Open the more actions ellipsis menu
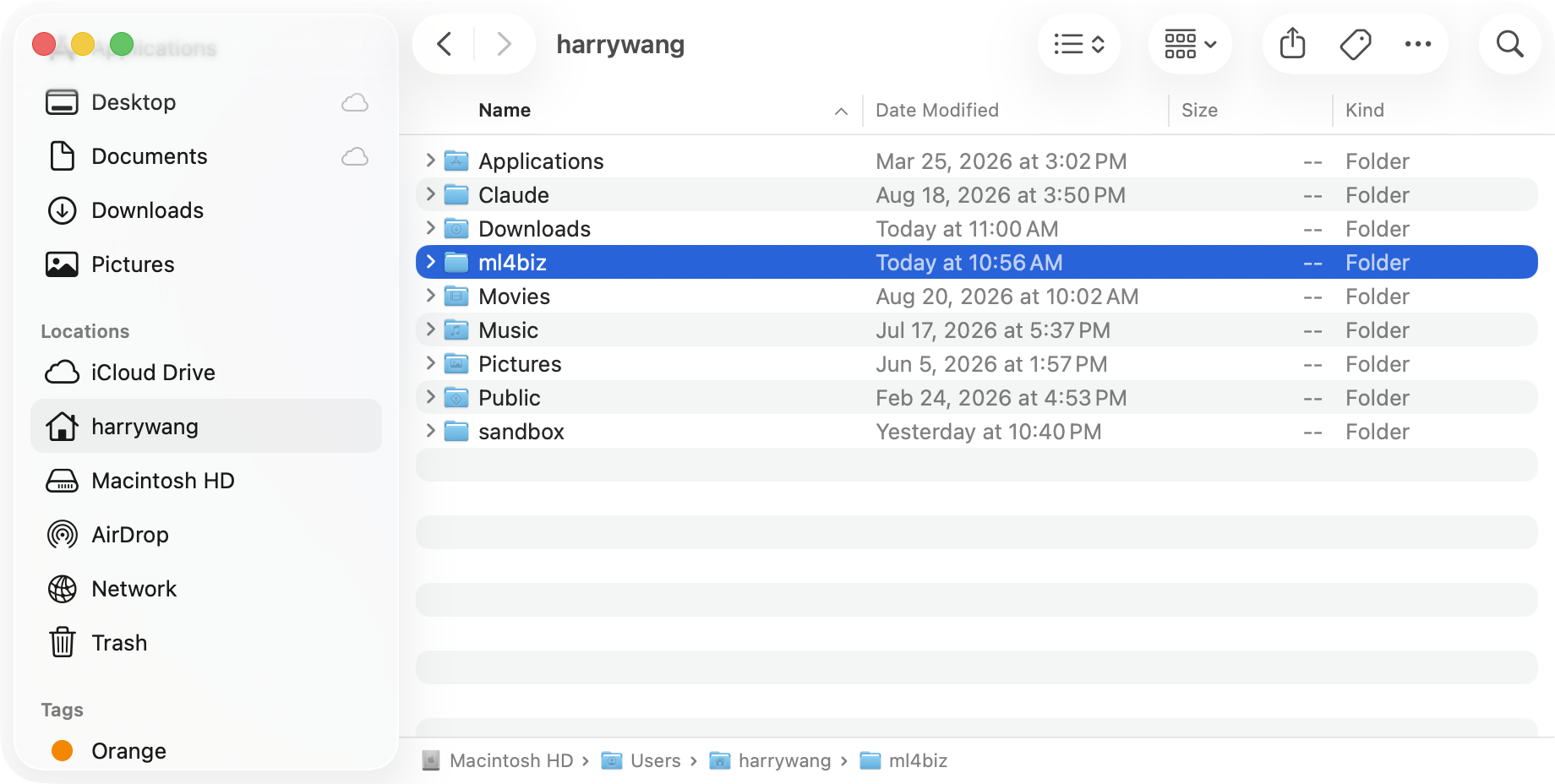This screenshot has width=1555, height=784. click(x=1418, y=44)
